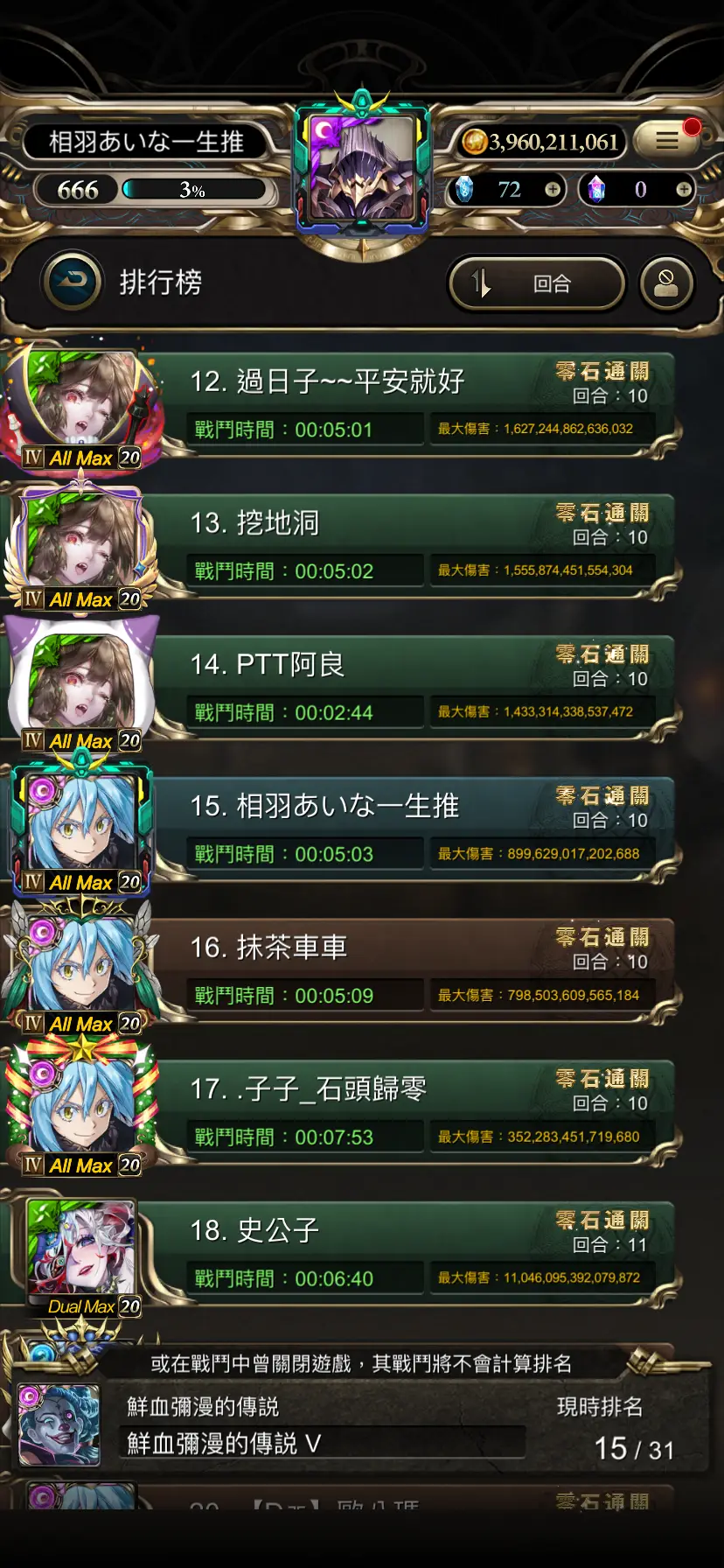Add diamonds via plus next to 72
724x1568 pixels.
pos(553,189)
